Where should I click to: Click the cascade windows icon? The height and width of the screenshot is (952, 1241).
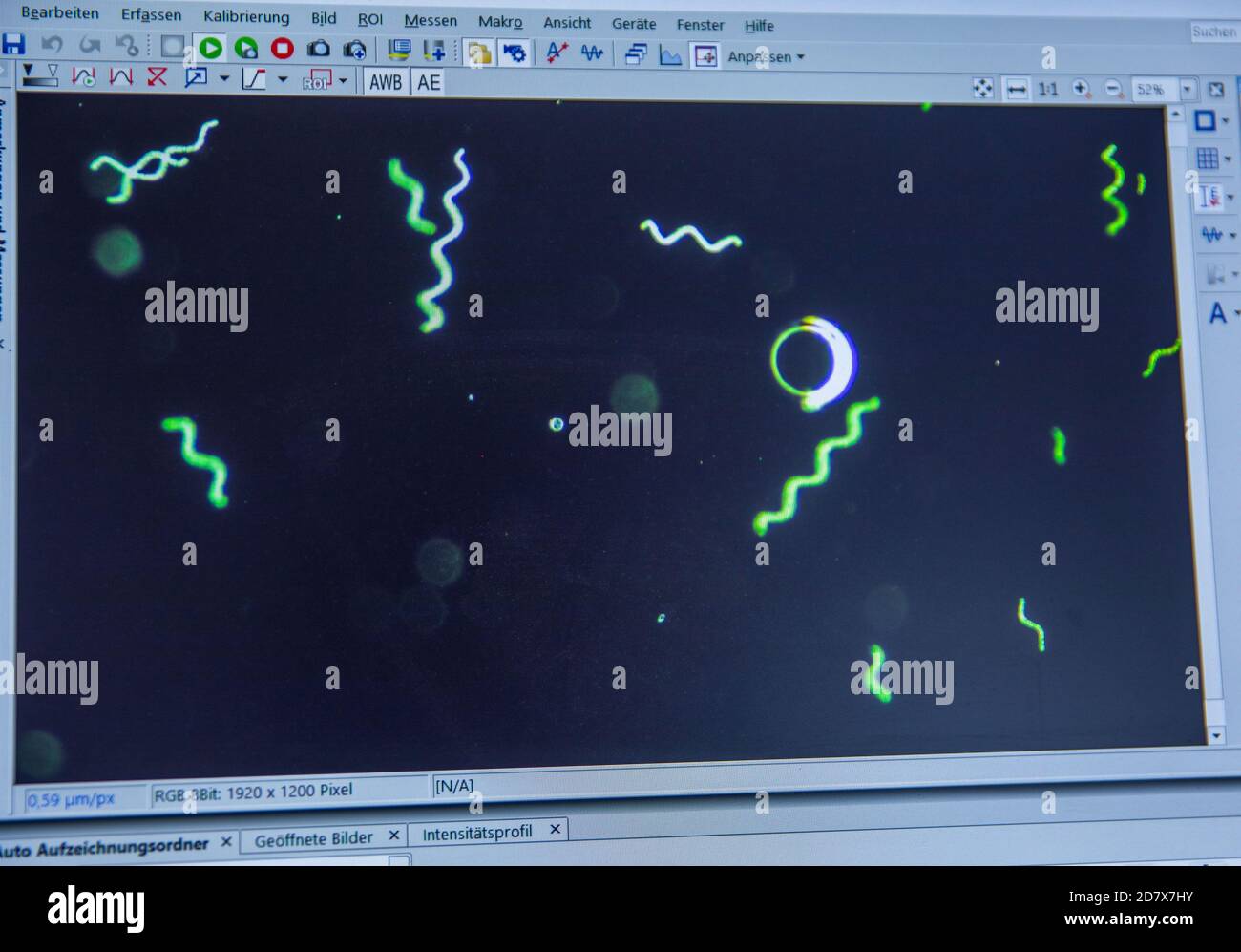[636, 54]
